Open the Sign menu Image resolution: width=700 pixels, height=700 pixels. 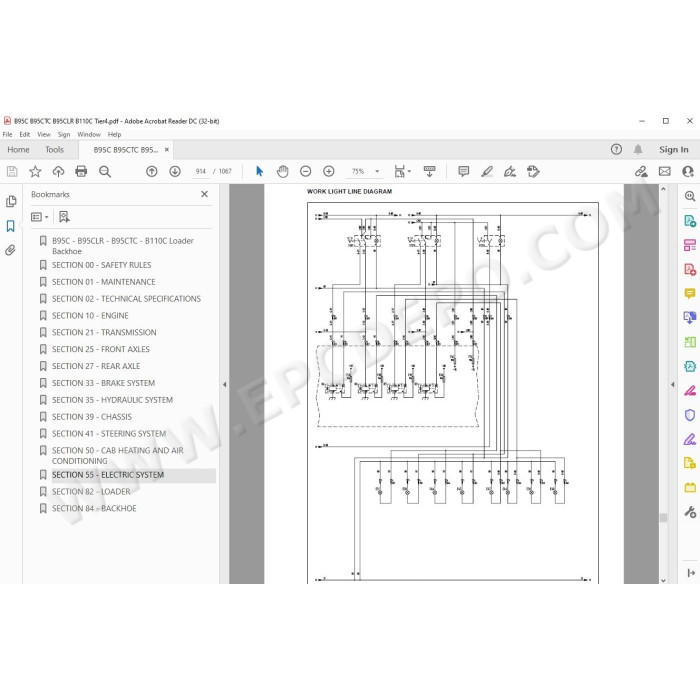pos(64,134)
